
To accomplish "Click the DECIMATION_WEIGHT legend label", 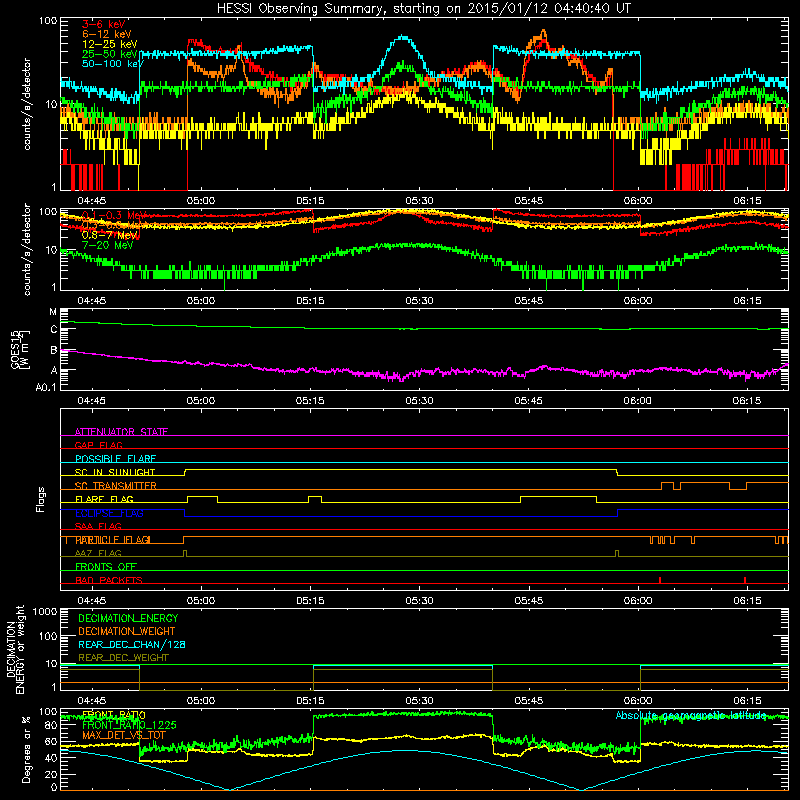I will 127,631.
